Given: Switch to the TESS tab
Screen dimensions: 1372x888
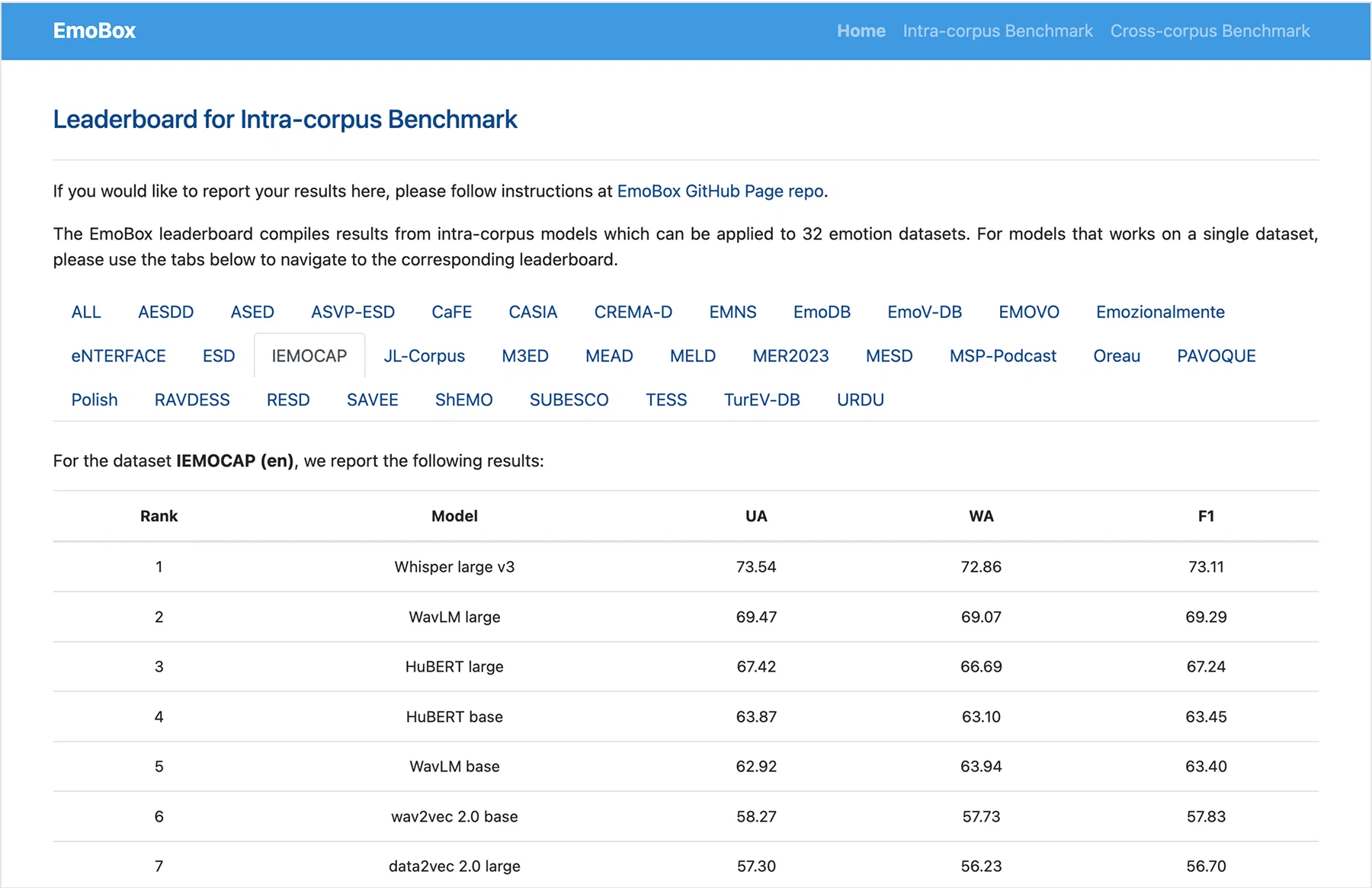Looking at the screenshot, I should (x=666, y=400).
